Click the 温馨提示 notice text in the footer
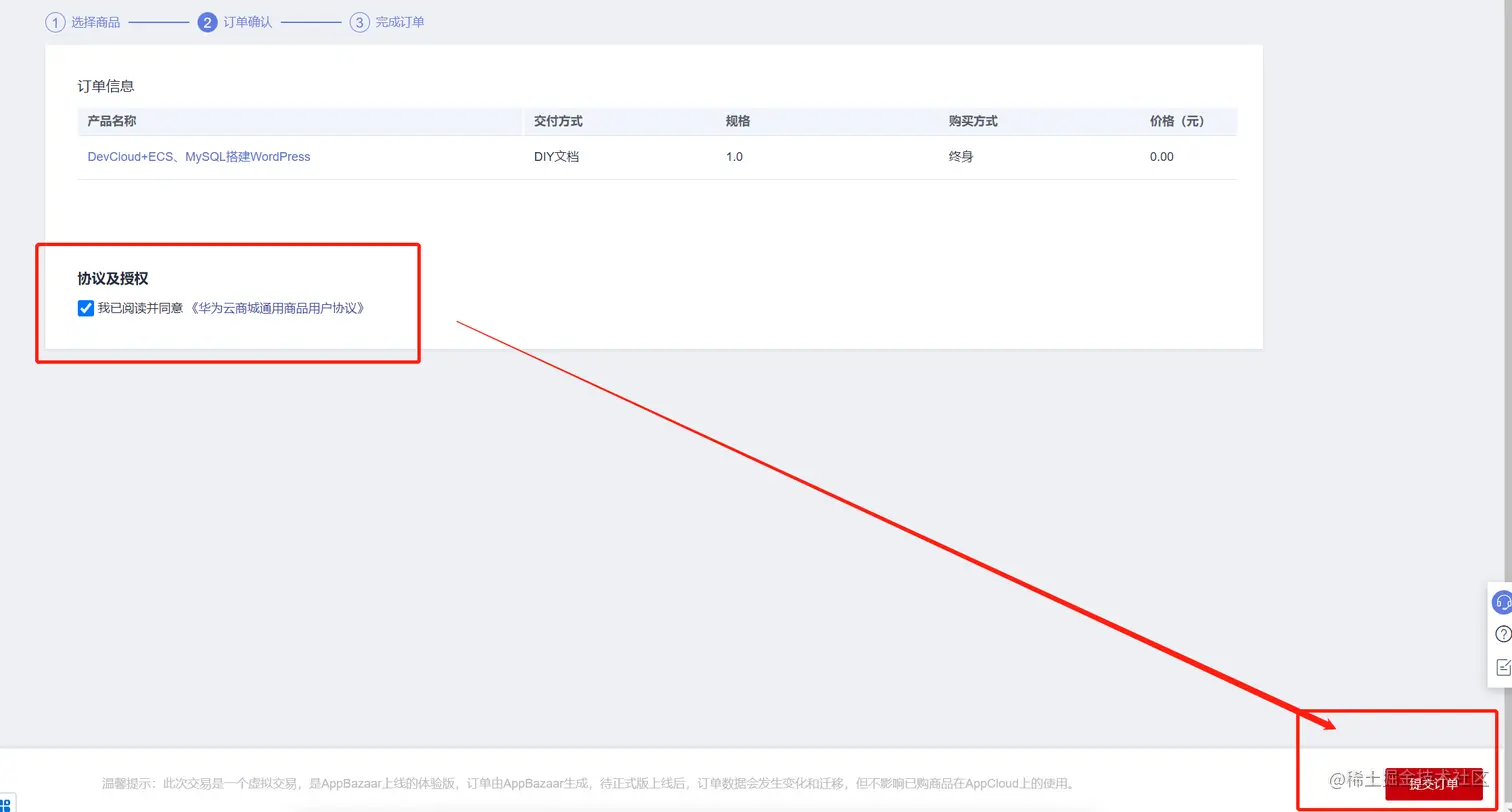The image size is (1512, 812). pyautogui.click(x=589, y=783)
